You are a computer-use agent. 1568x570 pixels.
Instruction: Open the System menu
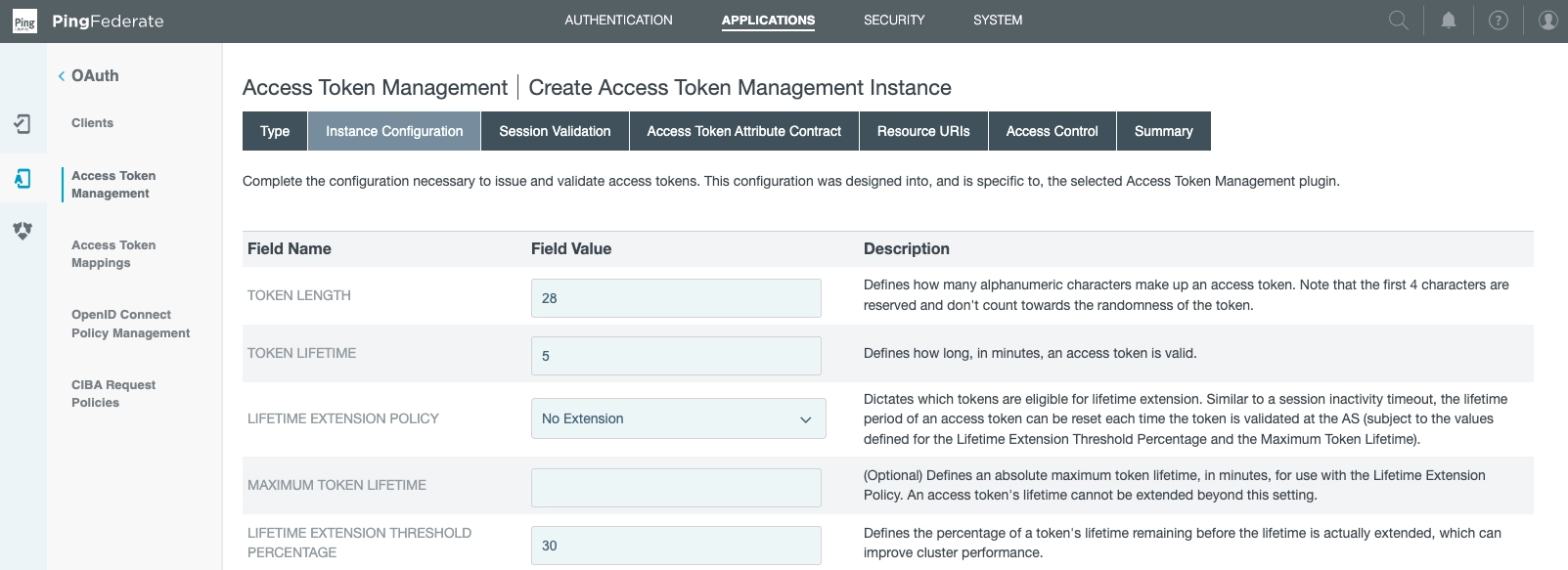(997, 21)
